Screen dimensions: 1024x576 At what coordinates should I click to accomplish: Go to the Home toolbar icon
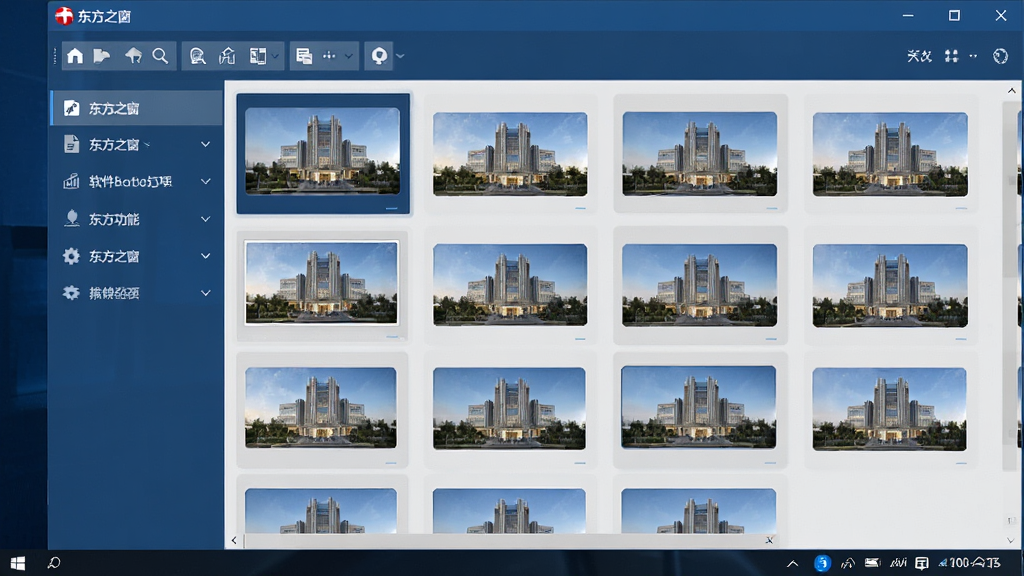[75, 56]
